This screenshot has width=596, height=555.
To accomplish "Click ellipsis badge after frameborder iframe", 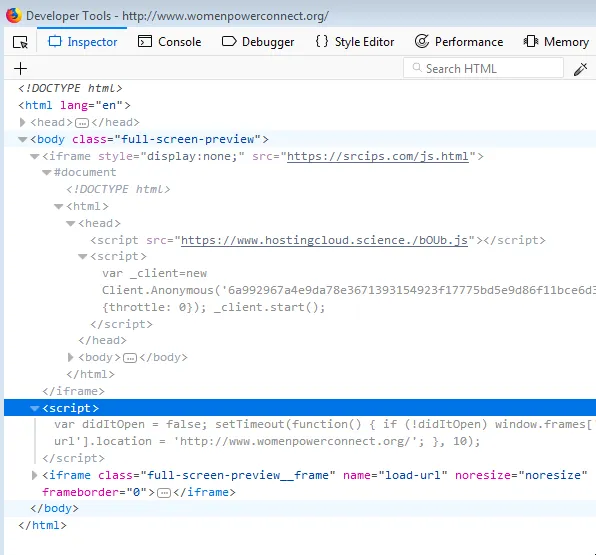I will click(164, 493).
